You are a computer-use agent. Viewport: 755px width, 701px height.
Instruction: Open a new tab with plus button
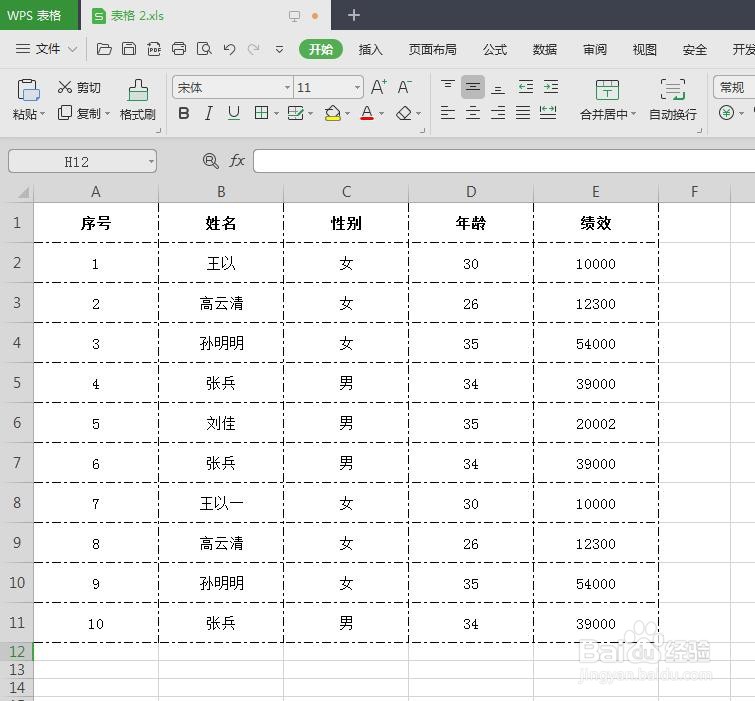(353, 15)
